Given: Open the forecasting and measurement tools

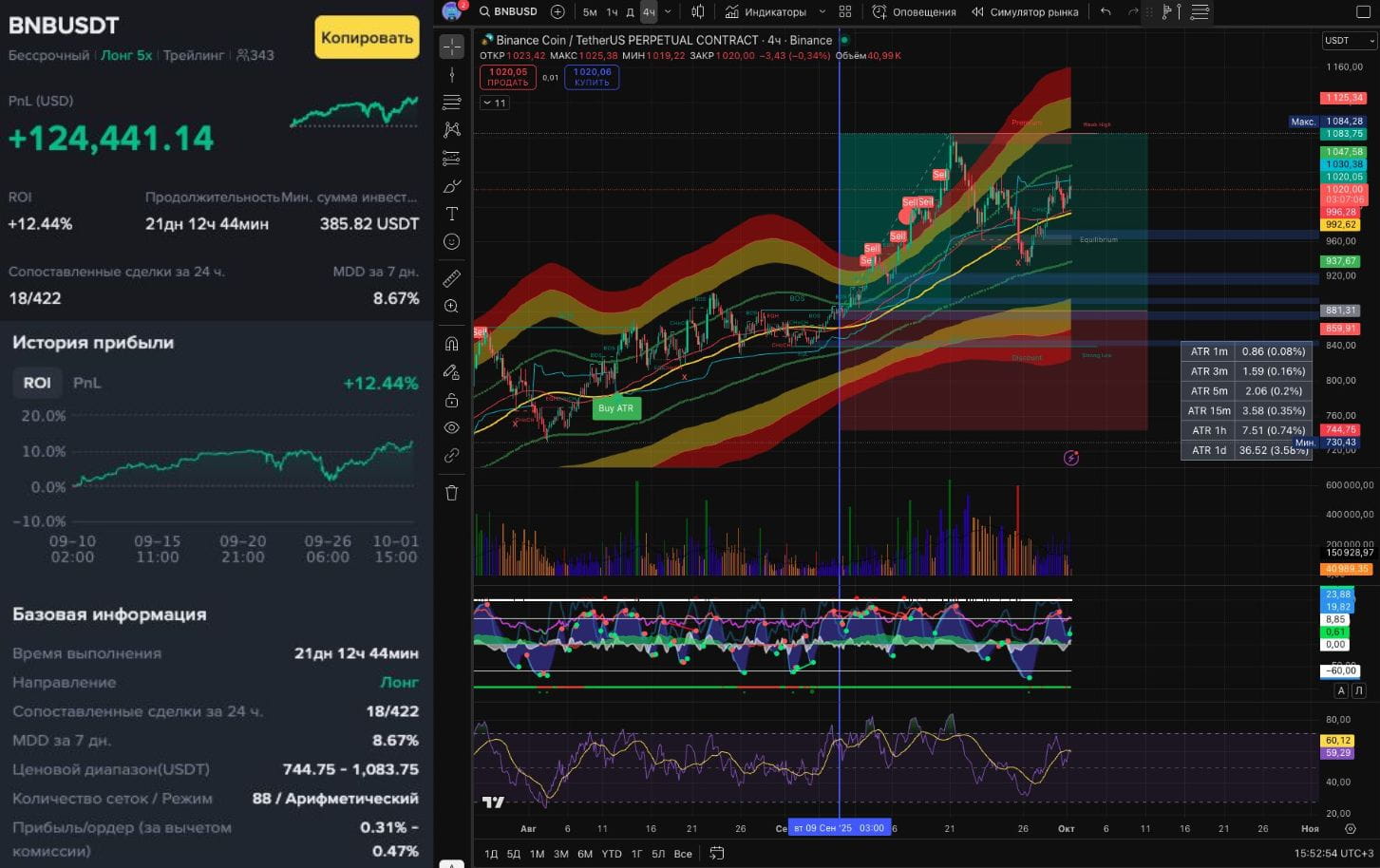Looking at the screenshot, I should pos(452,158).
